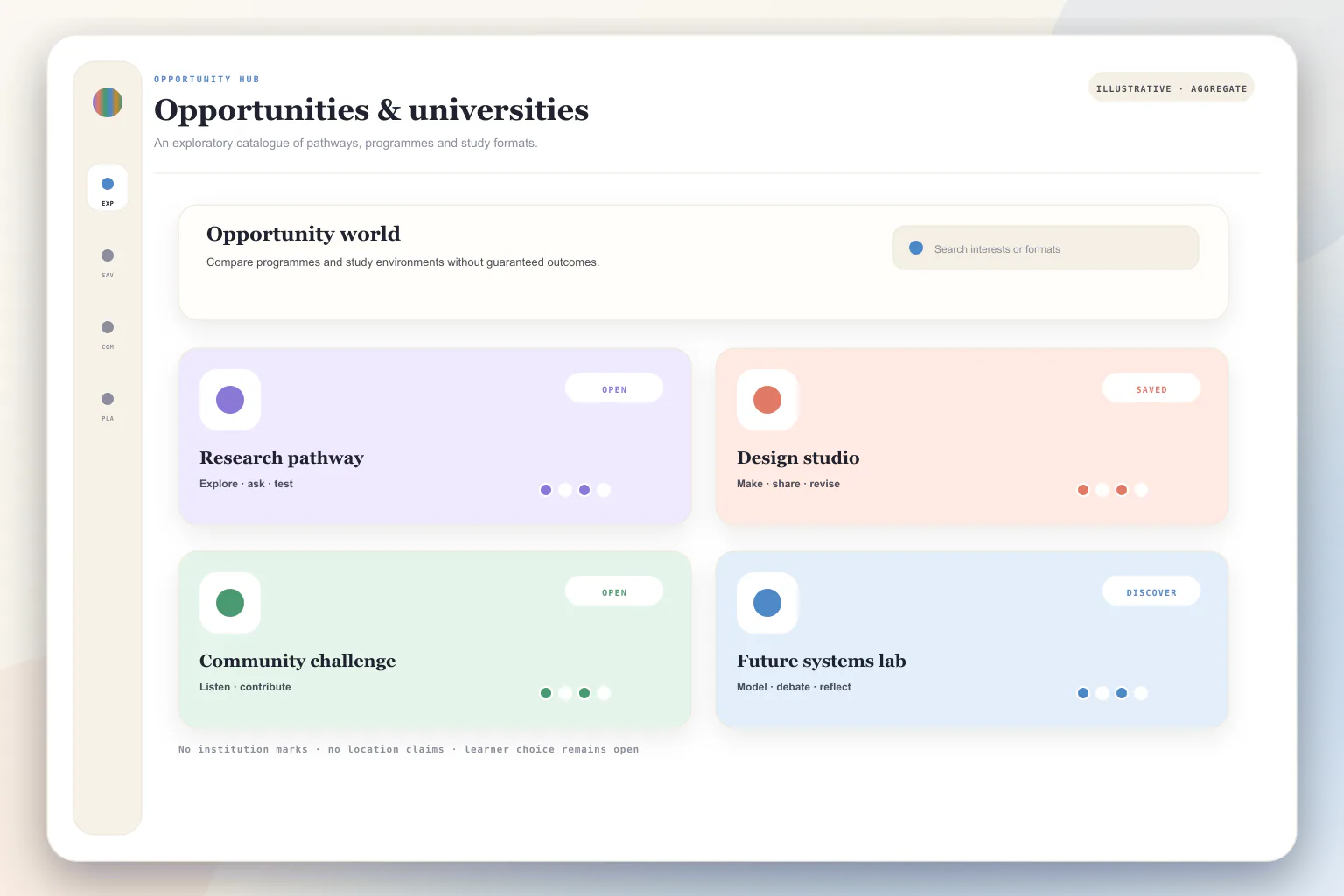Click the 'Explore · ask · test' subtitle
This screenshot has width=1344, height=896.
coord(246,484)
